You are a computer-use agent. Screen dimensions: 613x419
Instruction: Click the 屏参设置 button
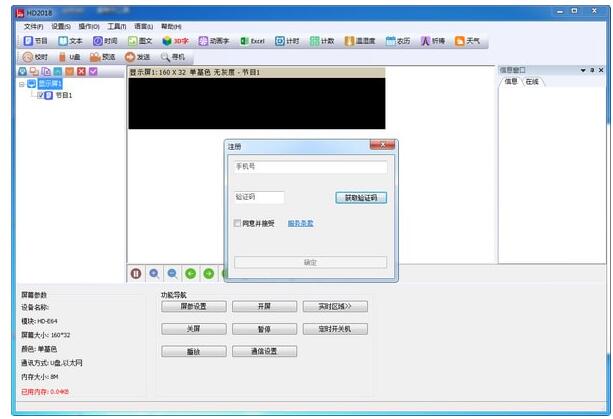tap(194, 306)
